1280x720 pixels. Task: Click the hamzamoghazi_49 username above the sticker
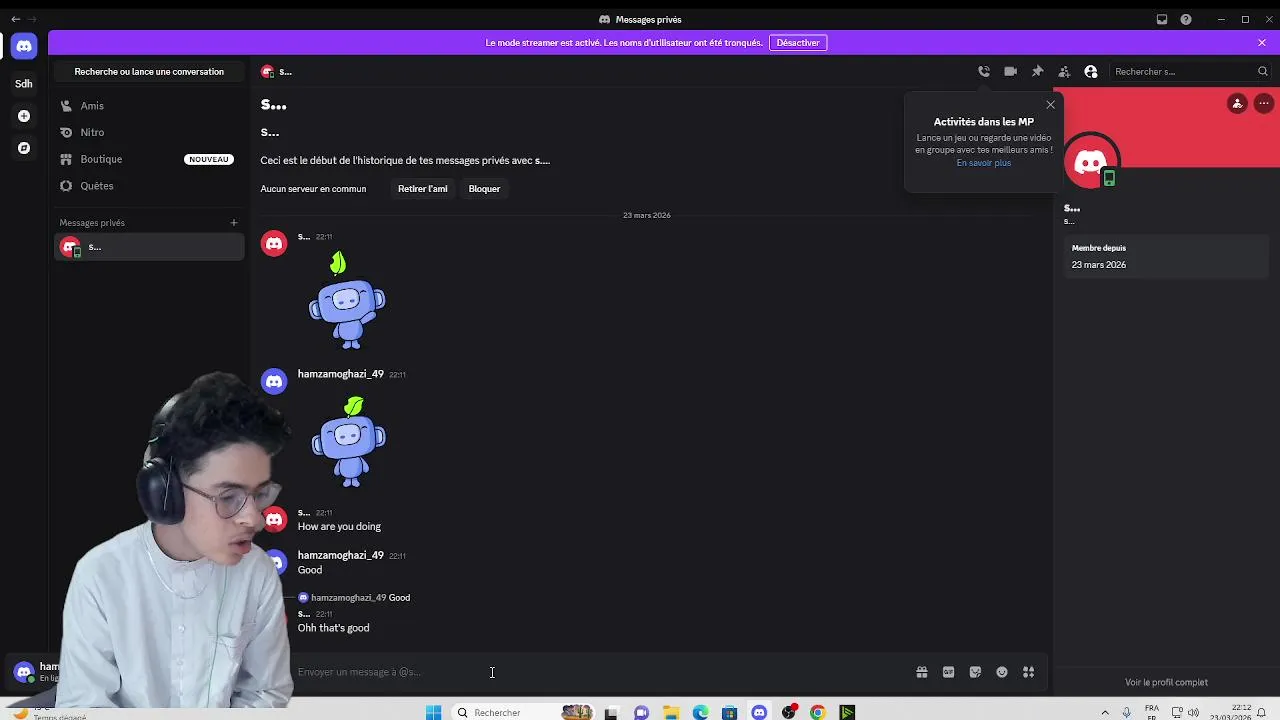(341, 374)
